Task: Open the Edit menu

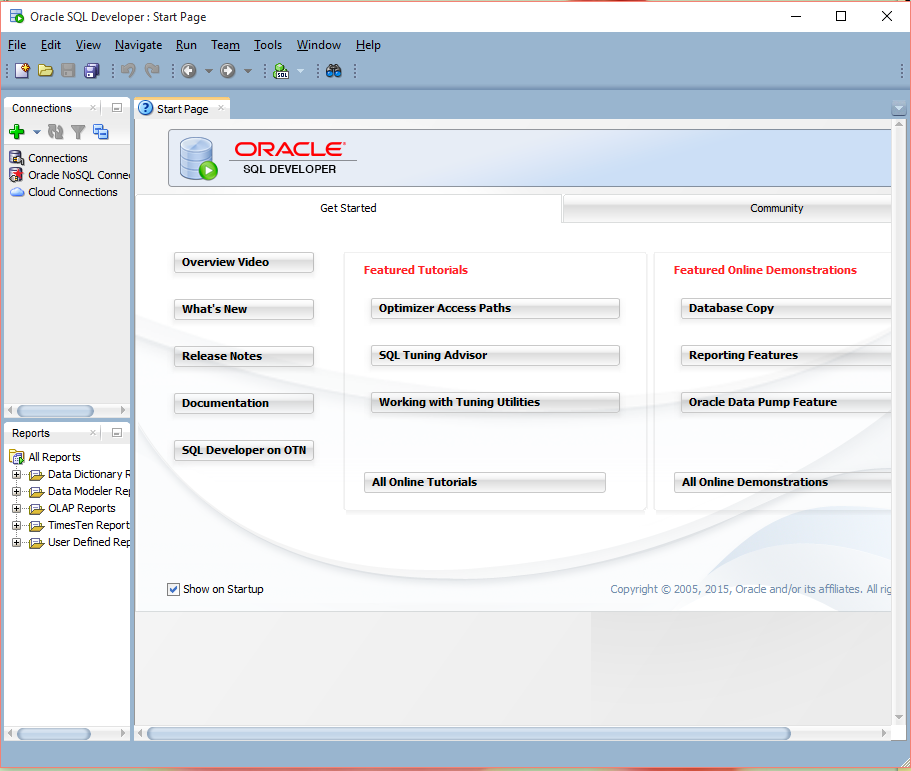Action: [x=51, y=45]
